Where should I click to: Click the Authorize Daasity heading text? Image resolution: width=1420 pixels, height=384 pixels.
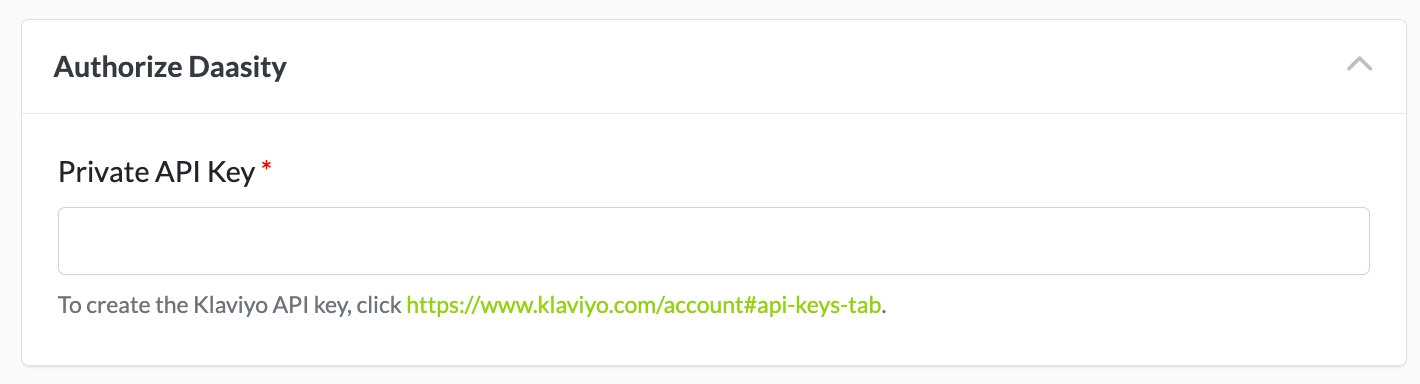[x=170, y=67]
